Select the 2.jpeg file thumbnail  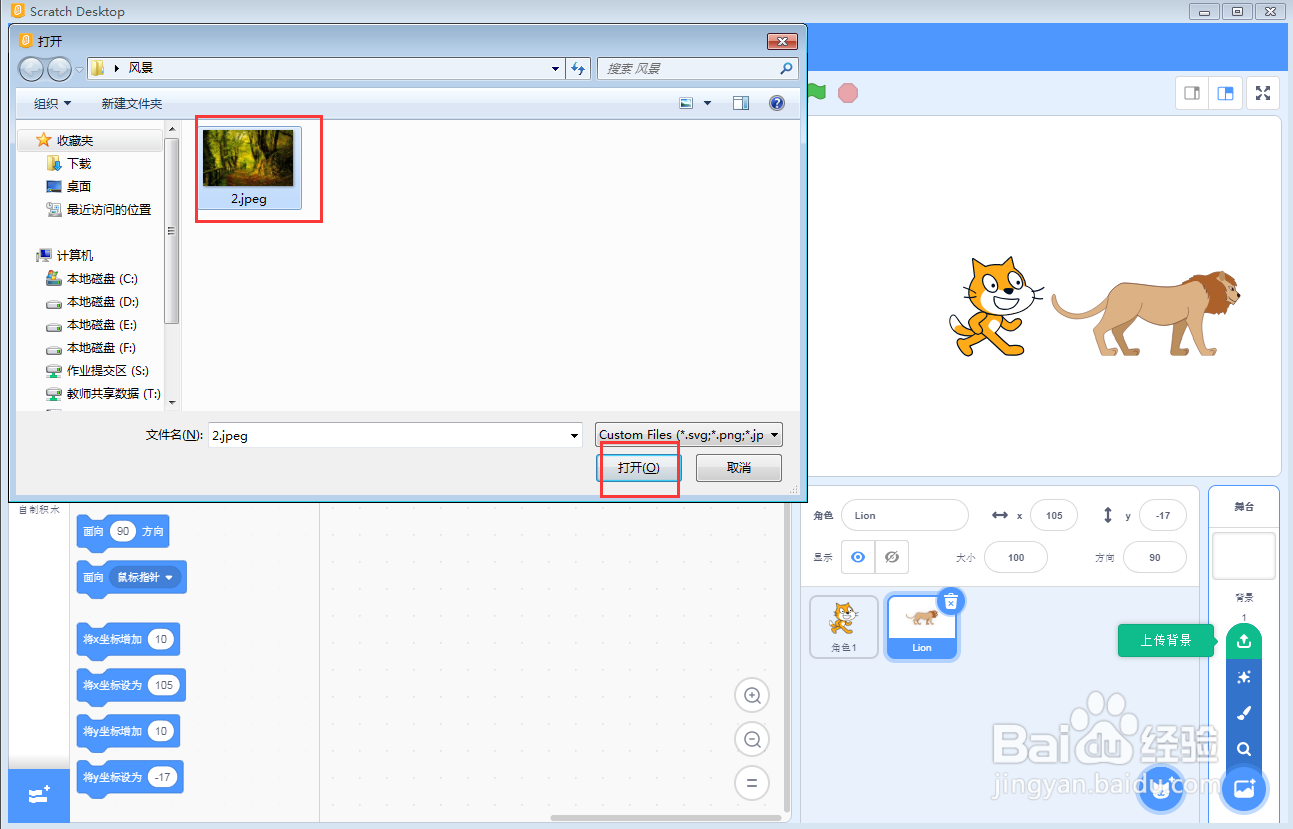(x=249, y=166)
